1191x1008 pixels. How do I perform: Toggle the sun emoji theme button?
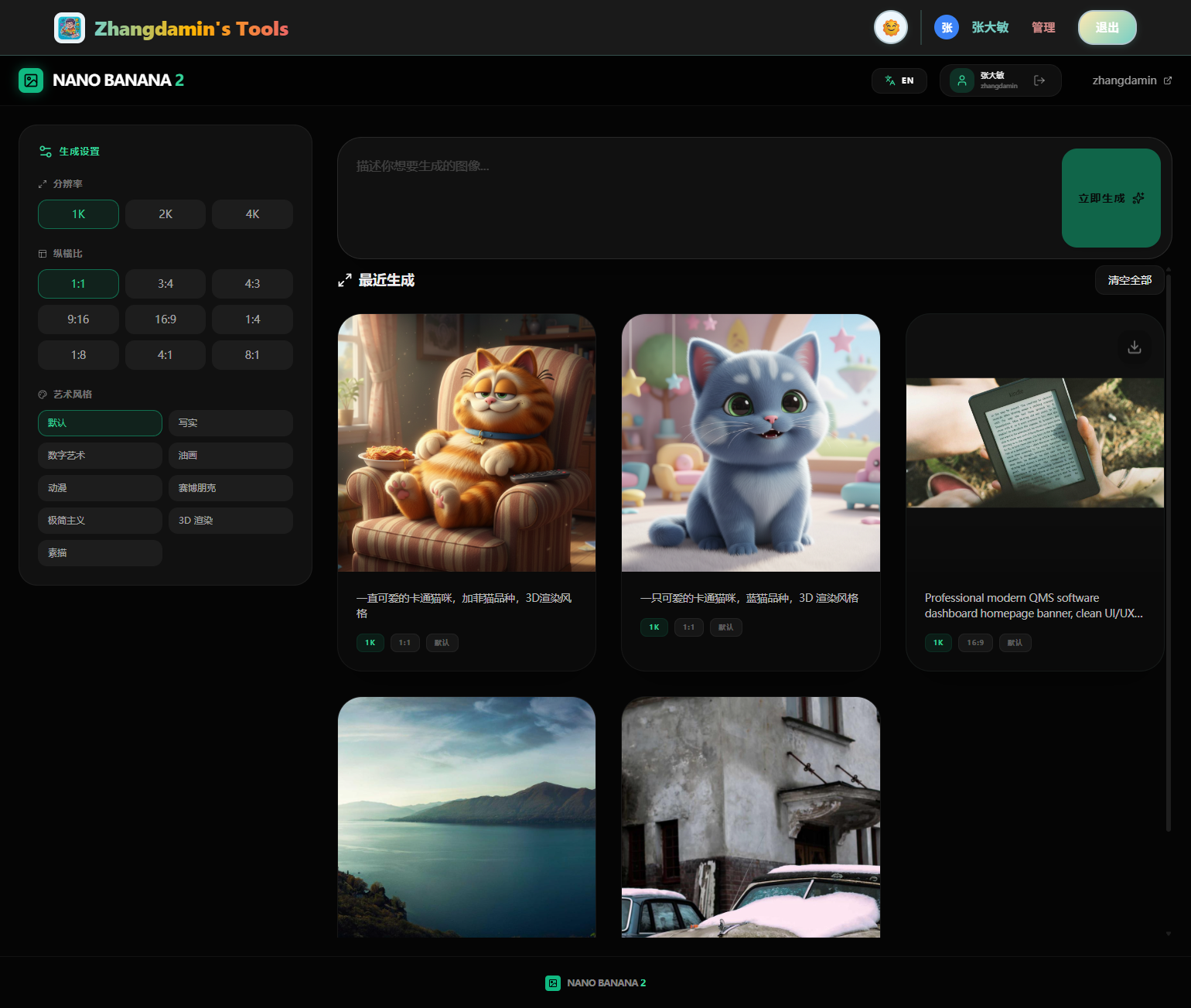pyautogui.click(x=891, y=28)
